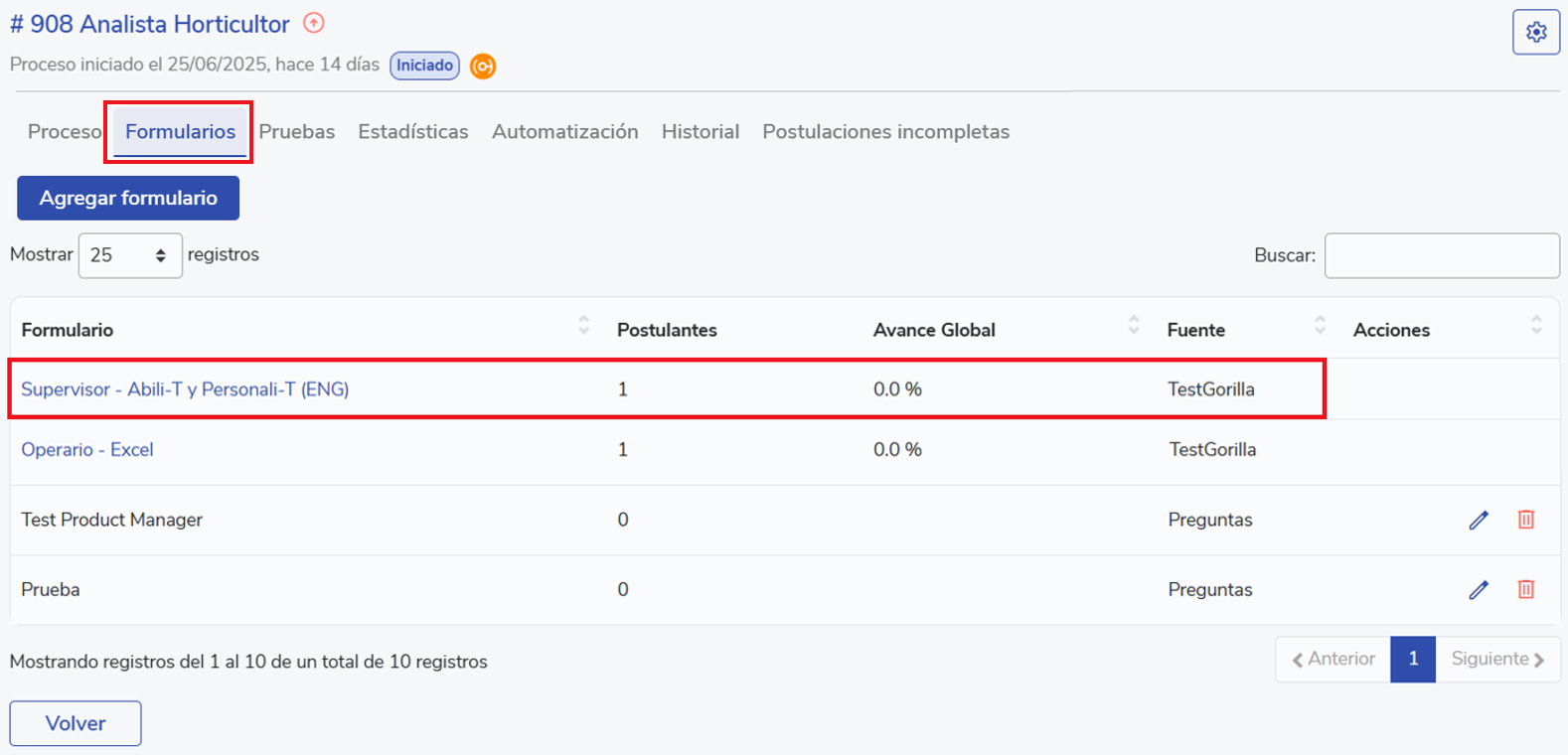Screen dimensions: 1568x755
Task: Switch to the Pruebas tab
Action: tap(296, 132)
